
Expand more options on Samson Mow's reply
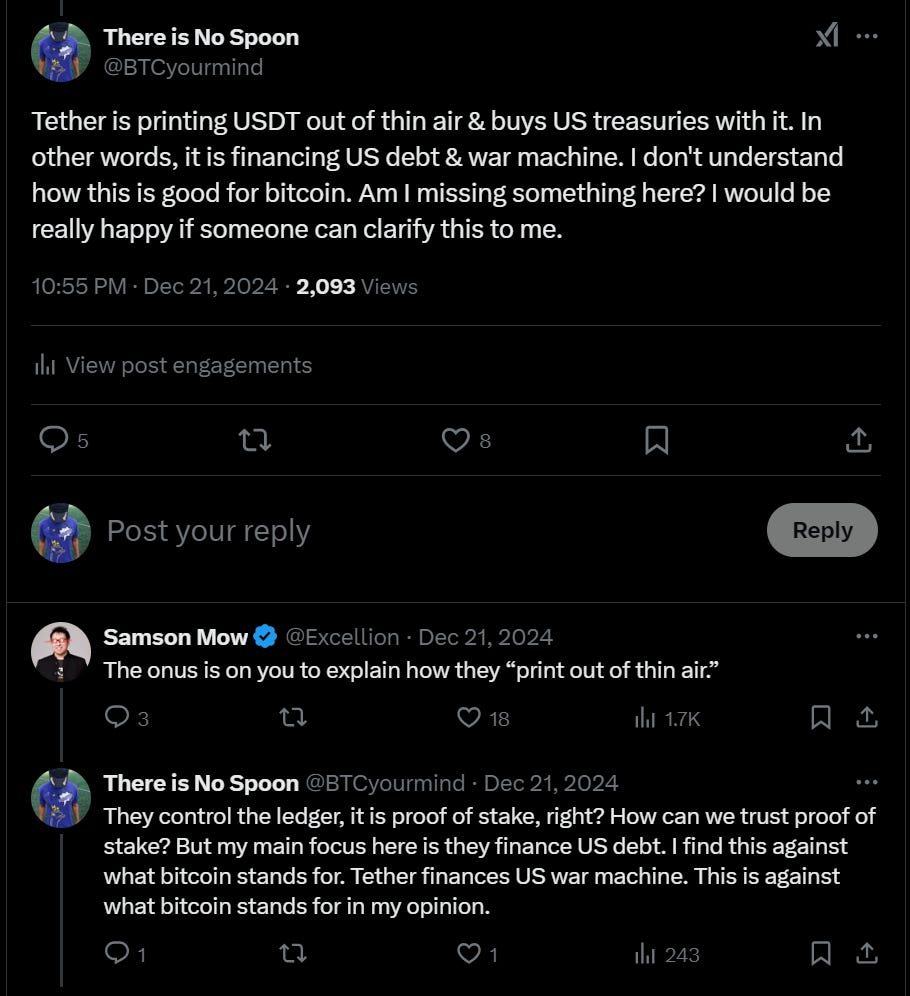point(867,637)
